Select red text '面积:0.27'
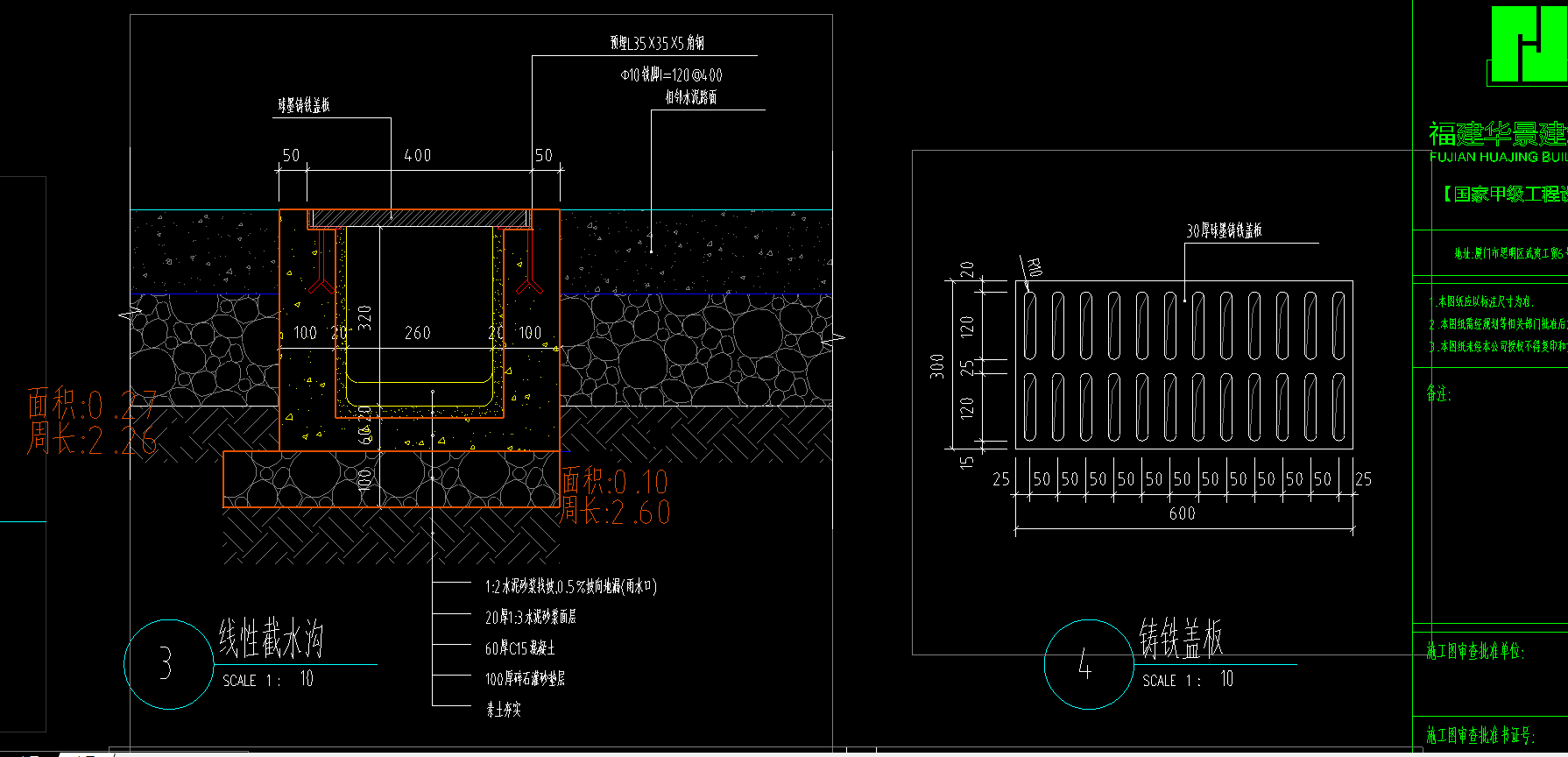The image size is (1568, 757). 92,405
